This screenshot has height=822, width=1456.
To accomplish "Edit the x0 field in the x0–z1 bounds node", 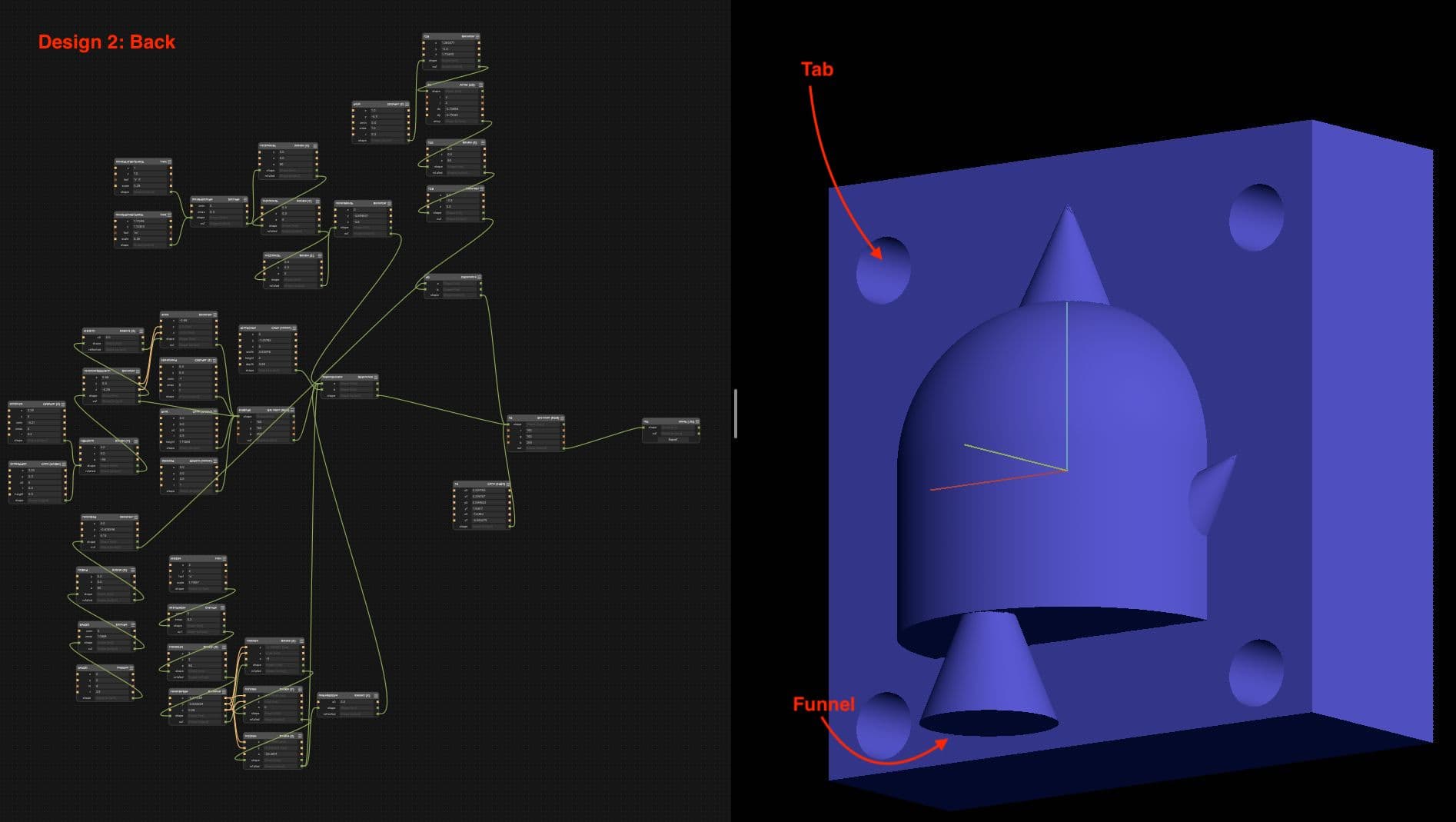I will tap(489, 491).
